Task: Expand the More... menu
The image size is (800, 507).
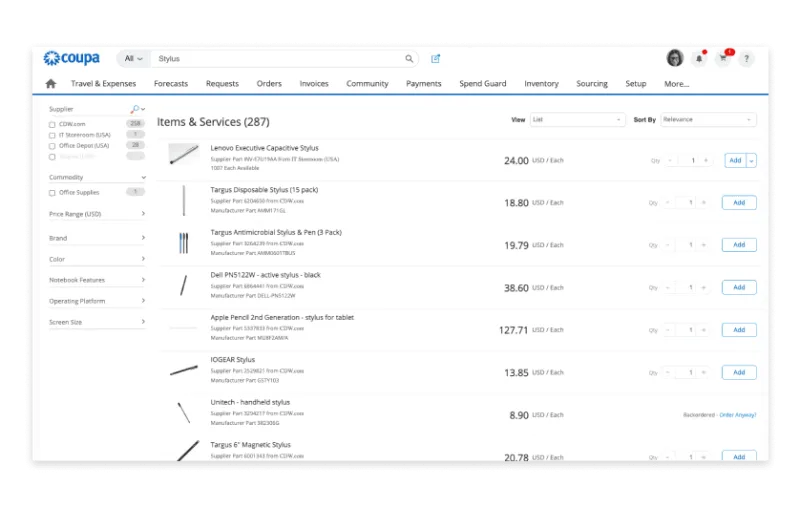Action: point(677,84)
